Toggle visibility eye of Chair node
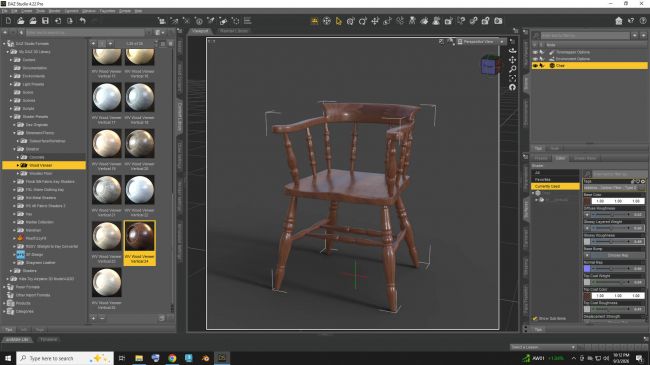This screenshot has height=365, width=650. point(535,66)
